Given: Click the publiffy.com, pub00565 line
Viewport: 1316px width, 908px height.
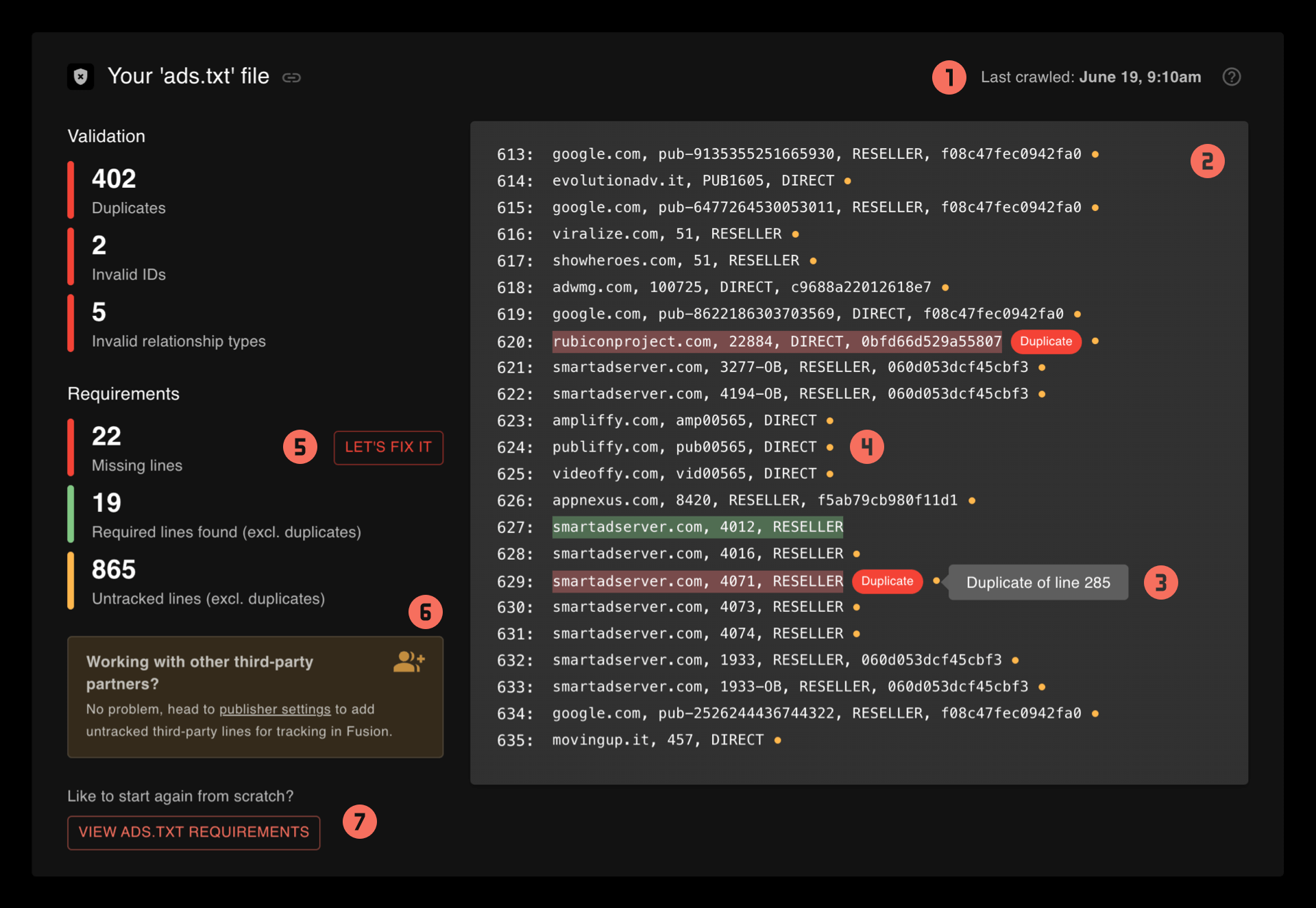Looking at the screenshot, I should [x=685, y=447].
